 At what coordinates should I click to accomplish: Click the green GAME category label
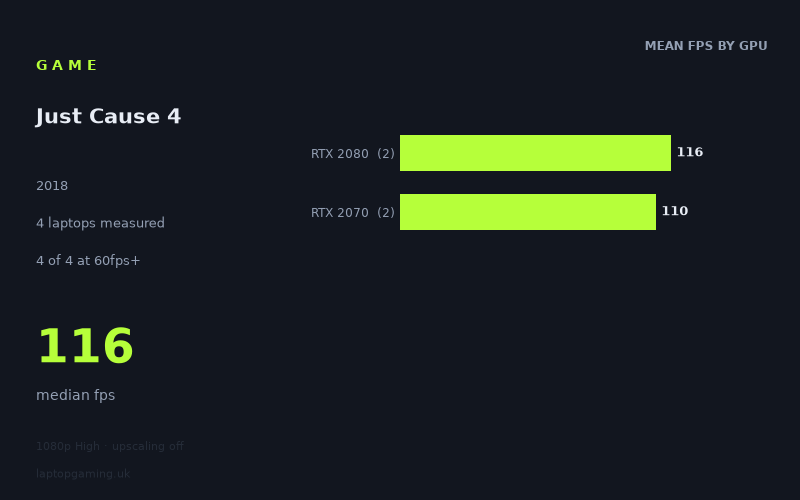pyautogui.click(x=66, y=65)
